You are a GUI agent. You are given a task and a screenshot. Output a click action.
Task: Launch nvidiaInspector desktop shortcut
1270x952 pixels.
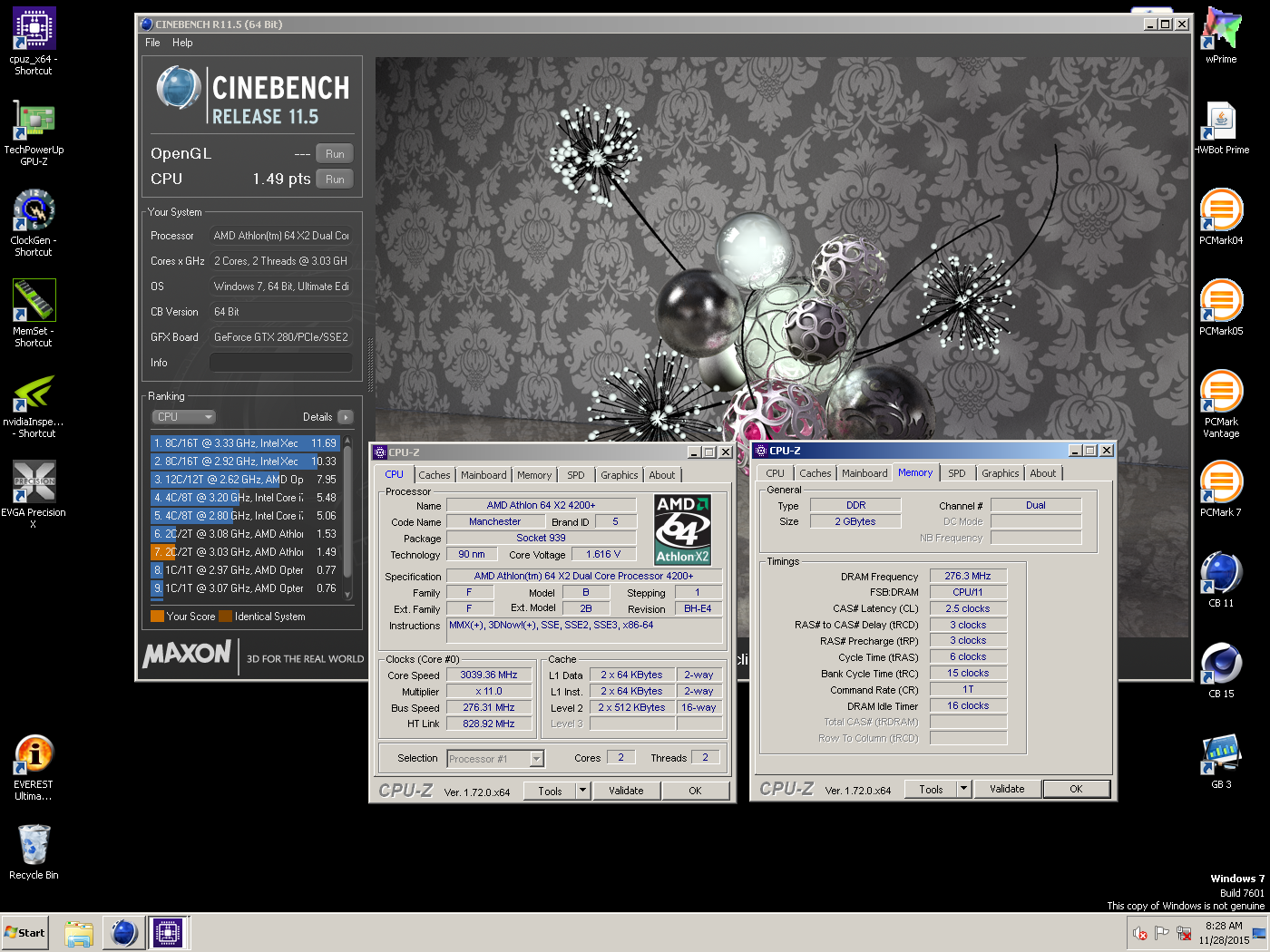(34, 406)
